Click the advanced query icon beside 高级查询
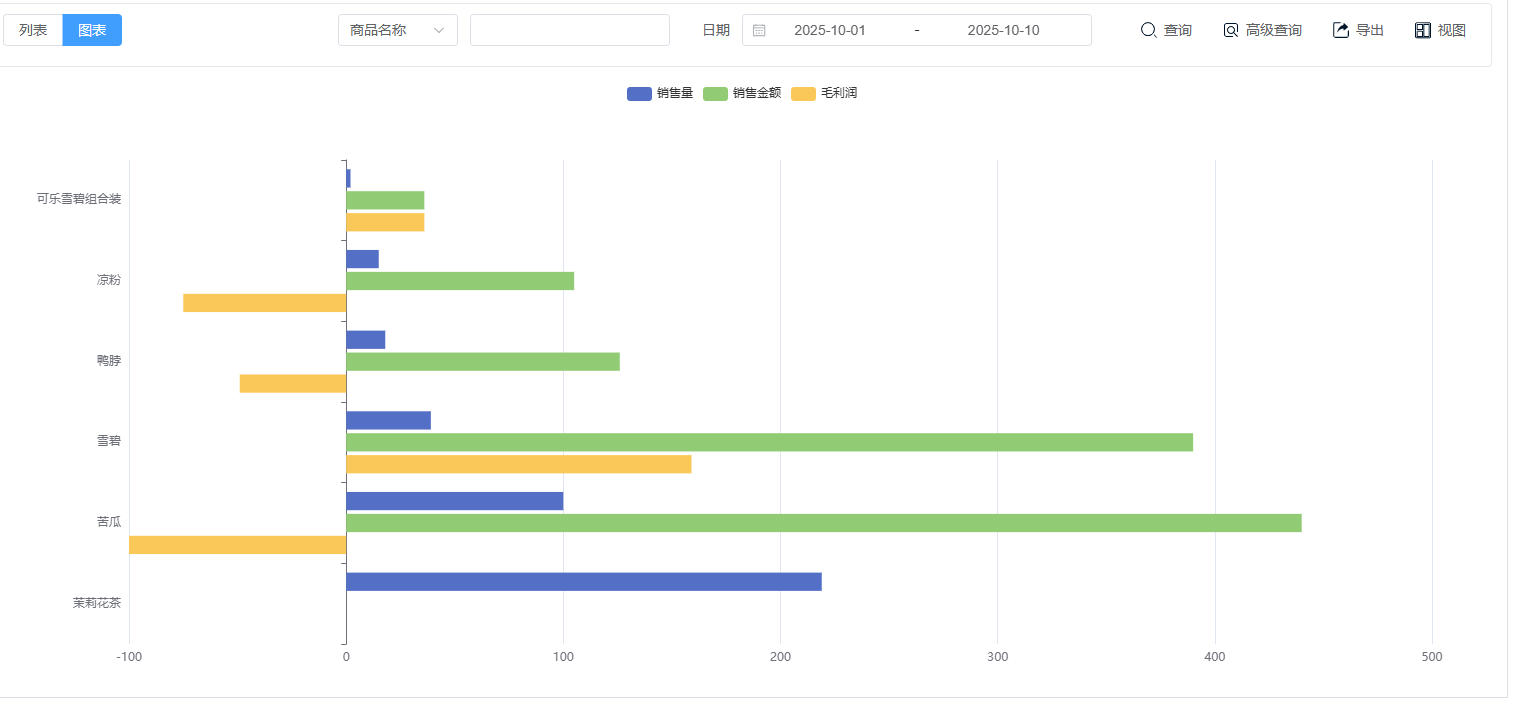The image size is (1513, 710). [1231, 30]
